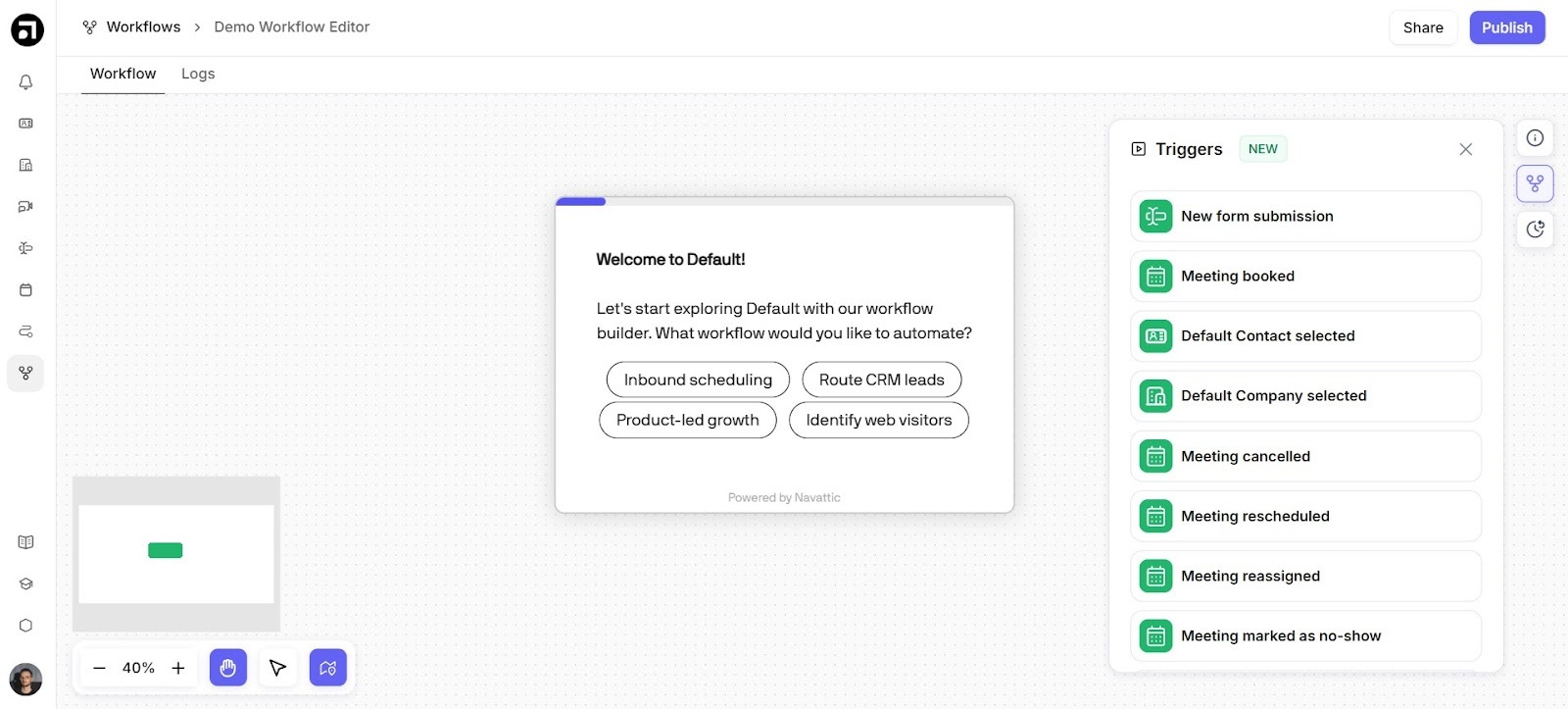Screen dimensions: 1568x709
Task: Switch to the Workflow tab
Action: pos(122,74)
